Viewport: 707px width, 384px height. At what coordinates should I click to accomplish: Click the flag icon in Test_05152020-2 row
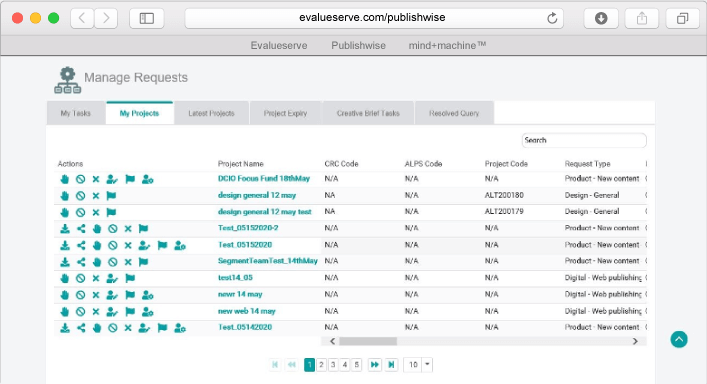tap(143, 229)
